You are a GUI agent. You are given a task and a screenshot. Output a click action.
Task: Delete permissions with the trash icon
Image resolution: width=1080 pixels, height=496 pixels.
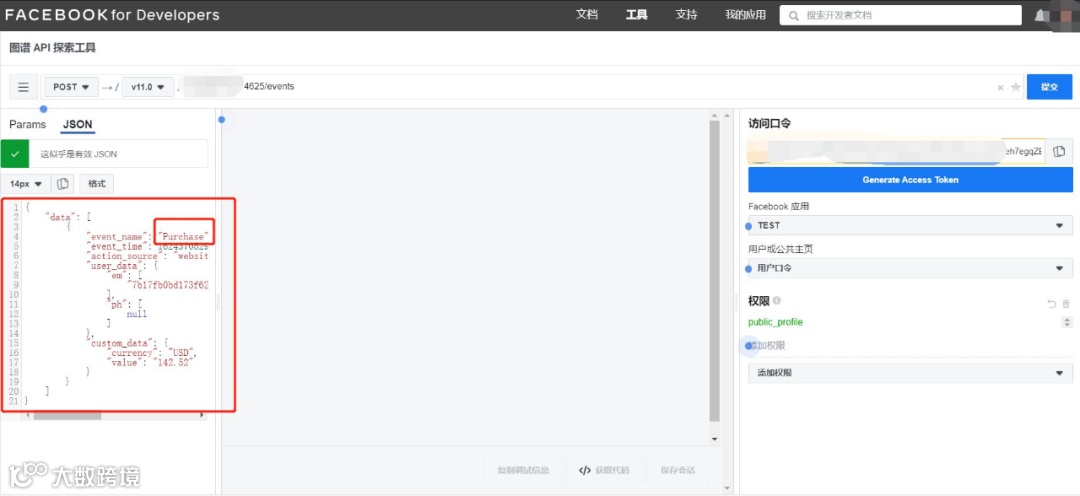1066,304
